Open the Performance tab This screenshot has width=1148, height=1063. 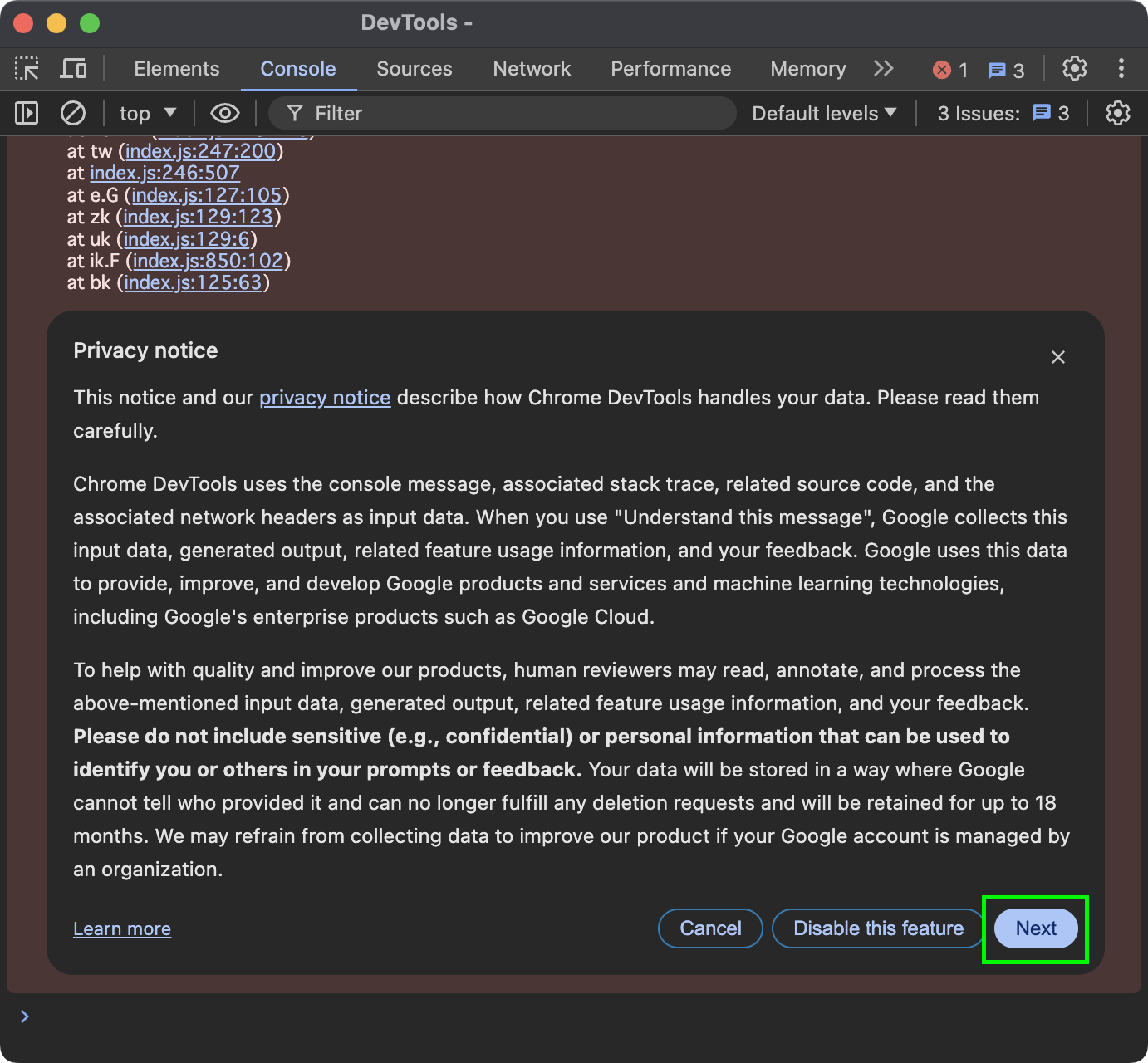(671, 69)
